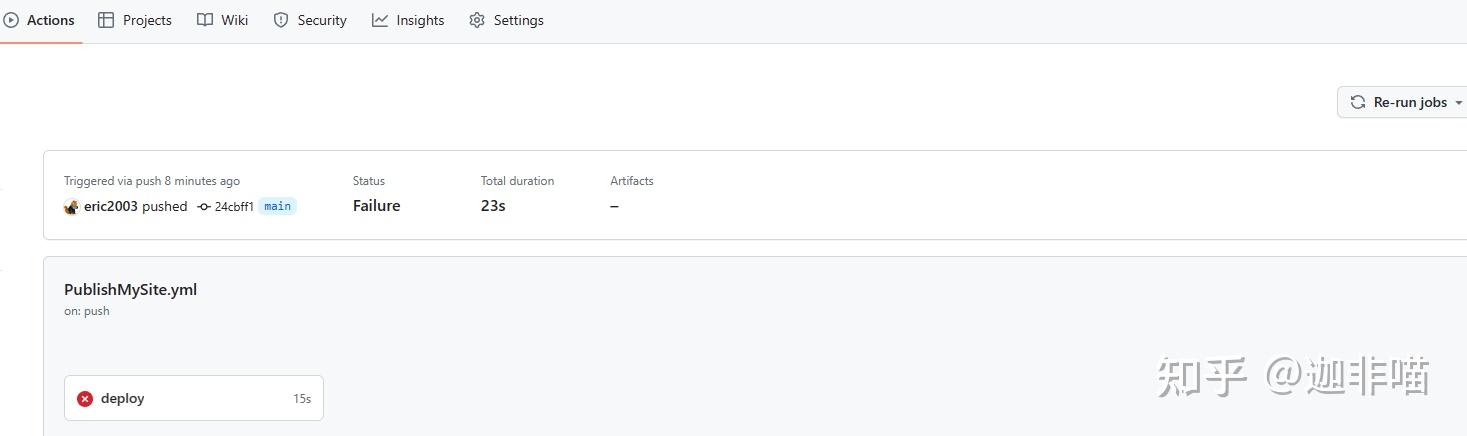Click the Projects table icon
This screenshot has width=1467, height=436.
point(106,20)
